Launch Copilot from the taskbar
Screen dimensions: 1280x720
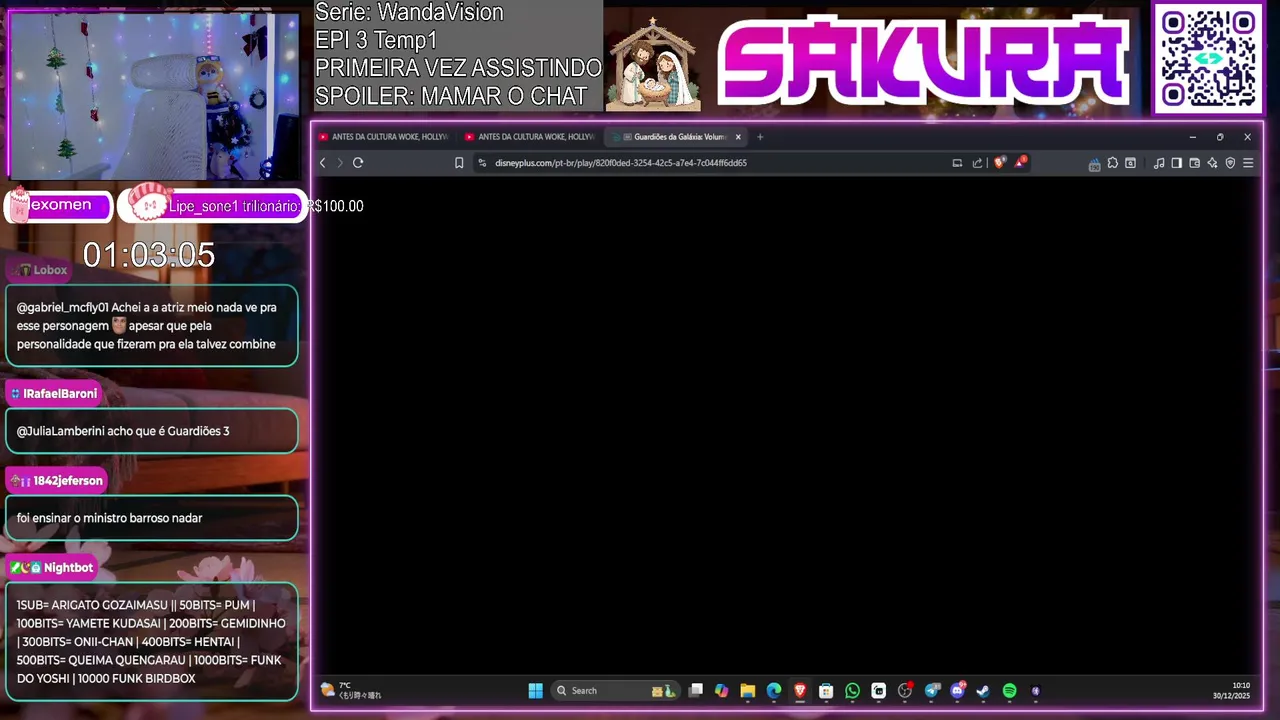722,691
